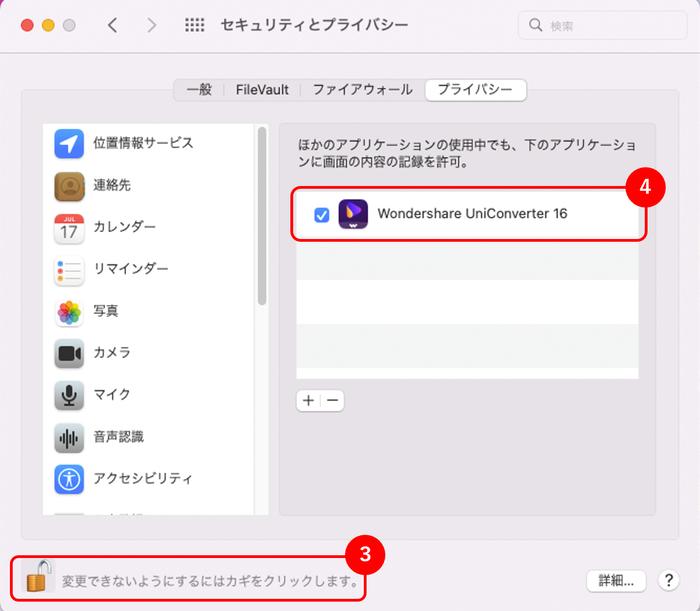Open Location Services (位置情報サービス) icon
Screen dimensions: 700x611
coord(69,144)
